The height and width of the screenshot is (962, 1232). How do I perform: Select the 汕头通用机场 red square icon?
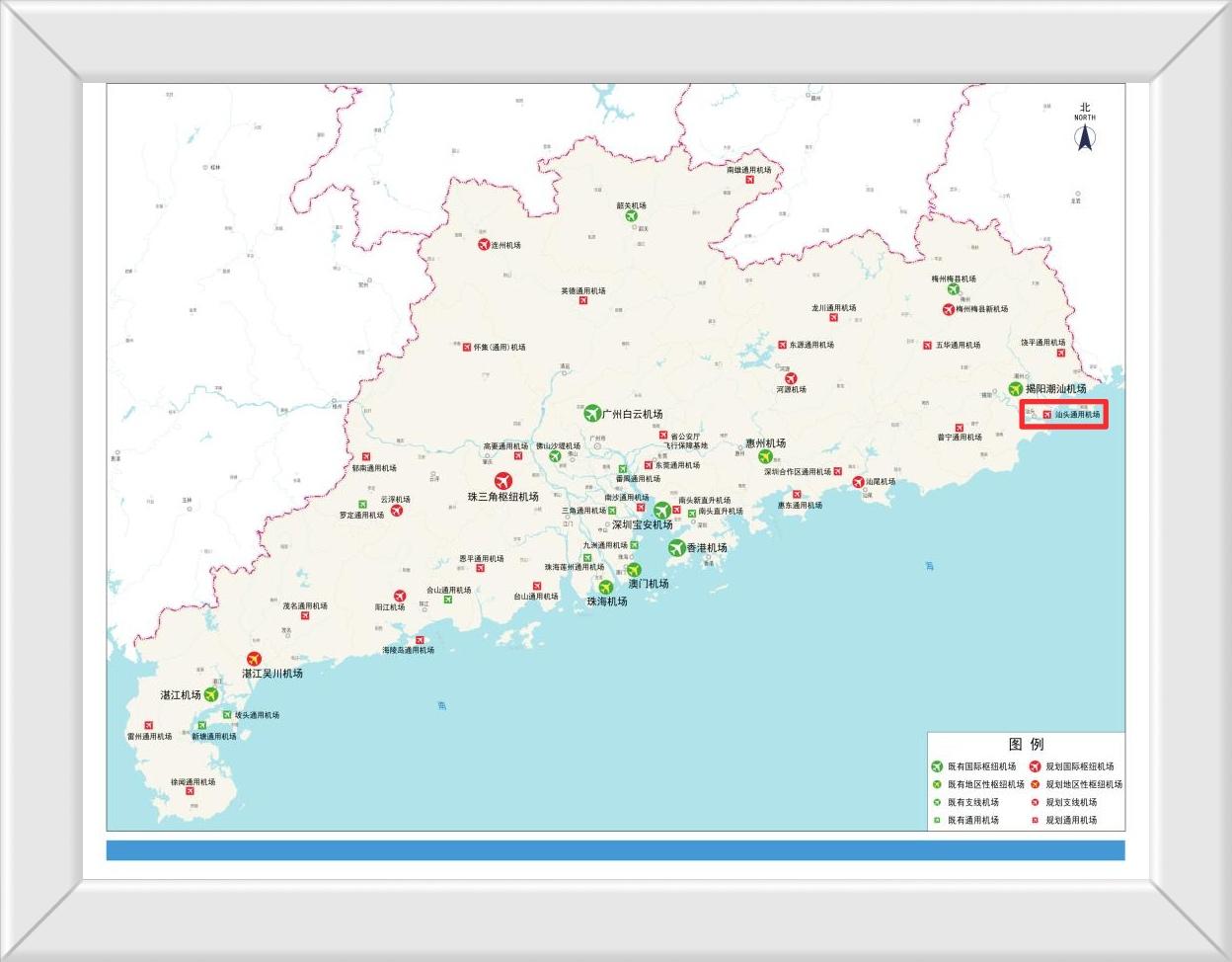pos(1047,415)
